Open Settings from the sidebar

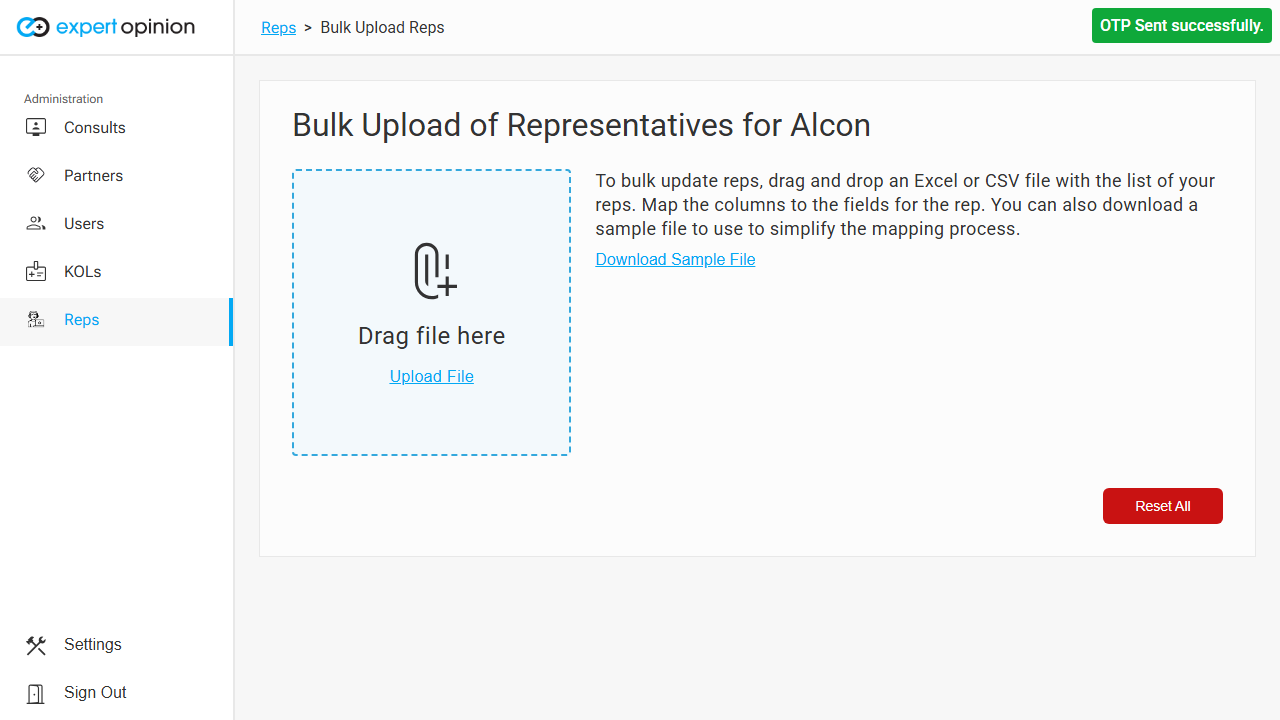[x=93, y=645]
